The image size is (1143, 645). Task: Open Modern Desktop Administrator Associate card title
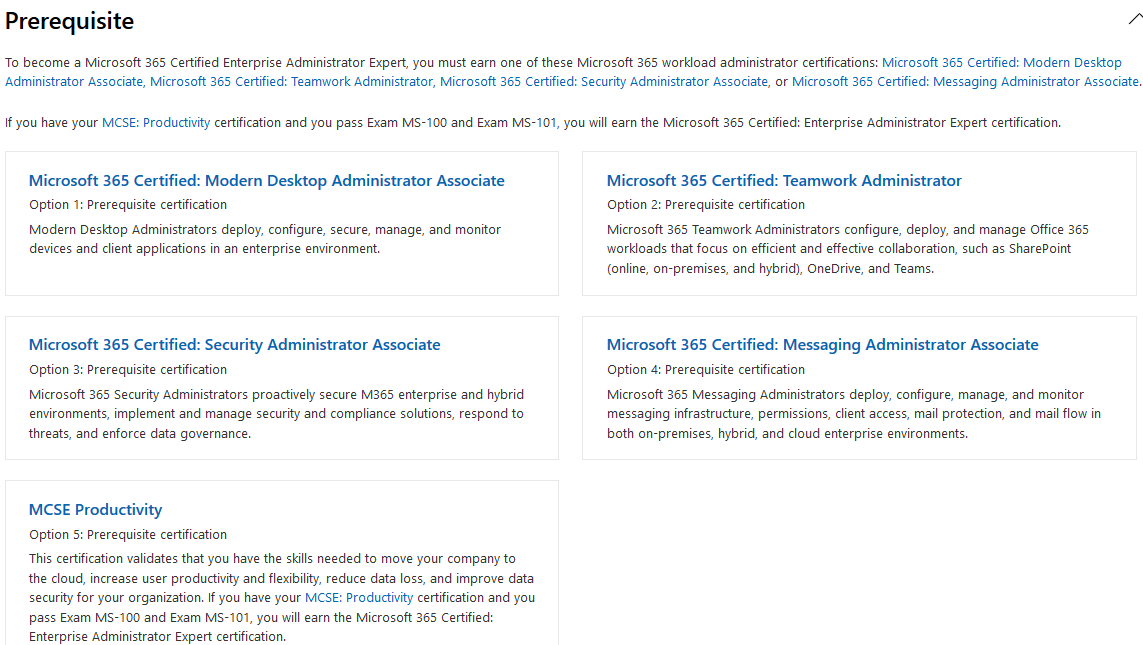click(x=267, y=181)
